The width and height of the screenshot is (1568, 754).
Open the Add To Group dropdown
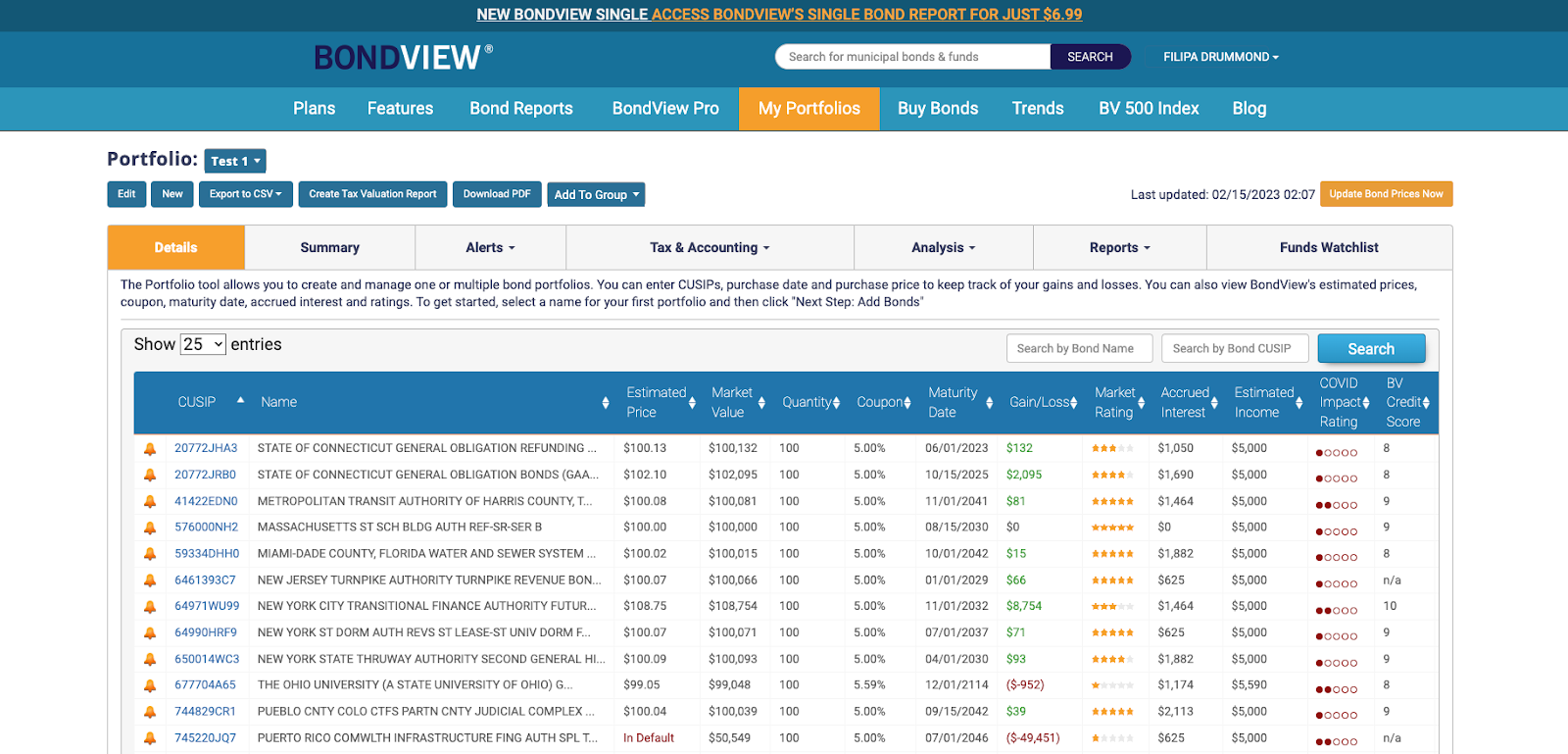coord(596,195)
